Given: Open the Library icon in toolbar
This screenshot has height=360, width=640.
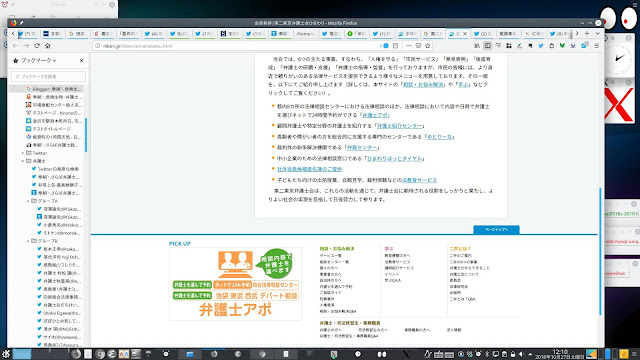Looking at the screenshot, I should click(x=477, y=46).
